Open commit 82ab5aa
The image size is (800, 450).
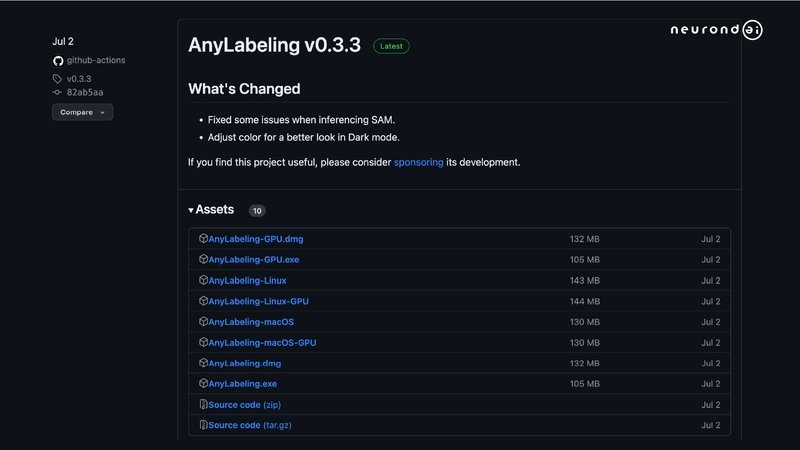[x=85, y=92]
